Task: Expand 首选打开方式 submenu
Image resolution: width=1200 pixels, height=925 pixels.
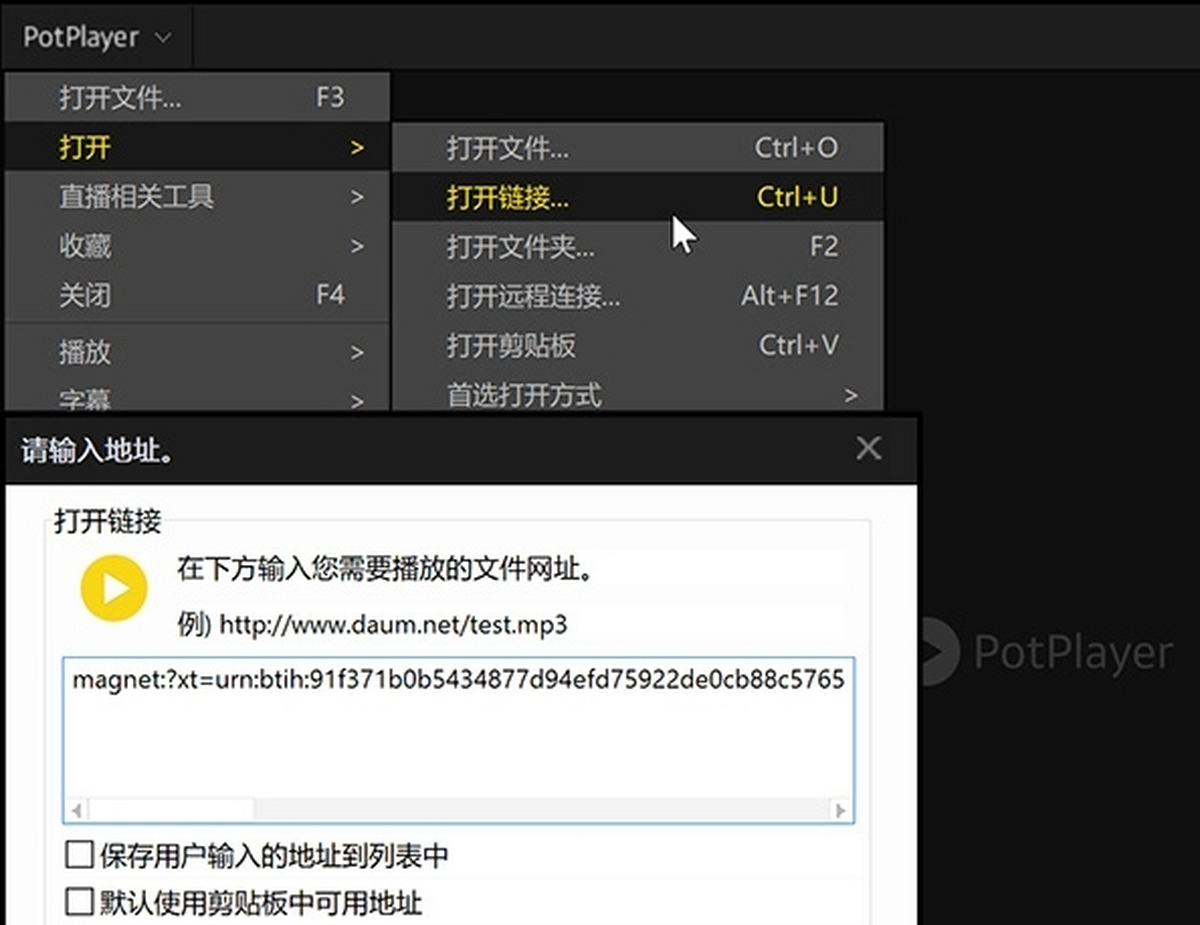Action: [x=638, y=394]
